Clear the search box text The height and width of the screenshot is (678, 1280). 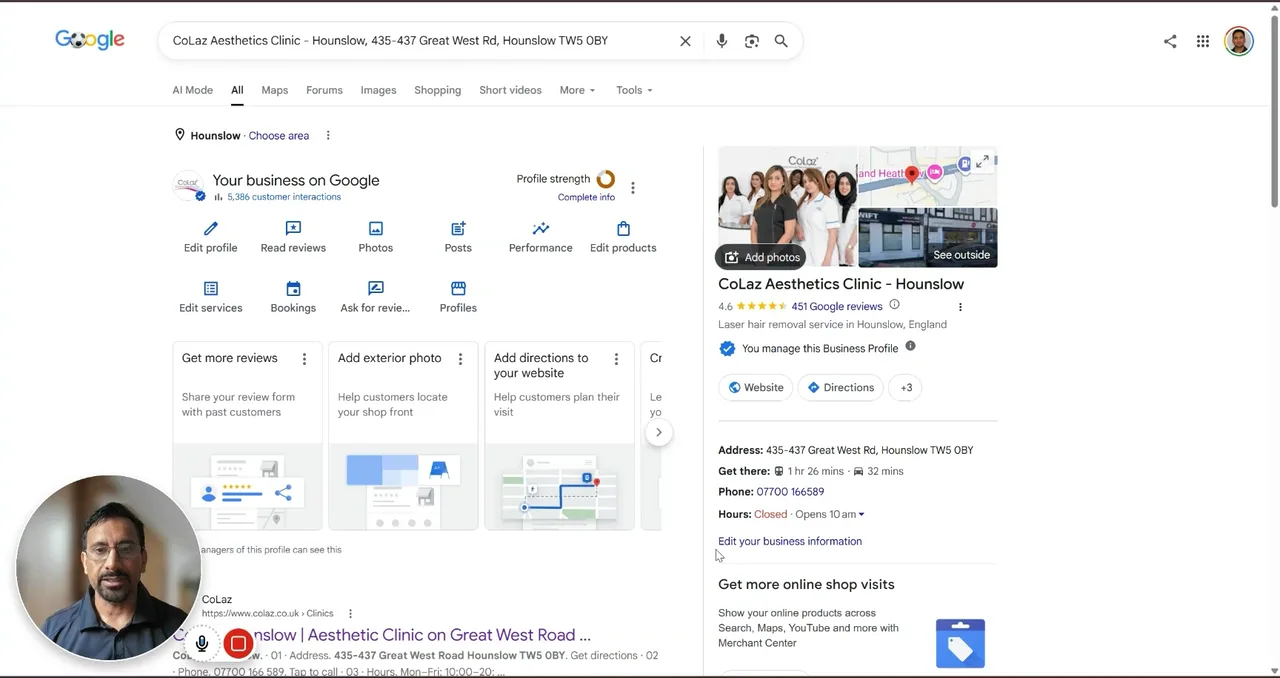pyautogui.click(x=685, y=41)
